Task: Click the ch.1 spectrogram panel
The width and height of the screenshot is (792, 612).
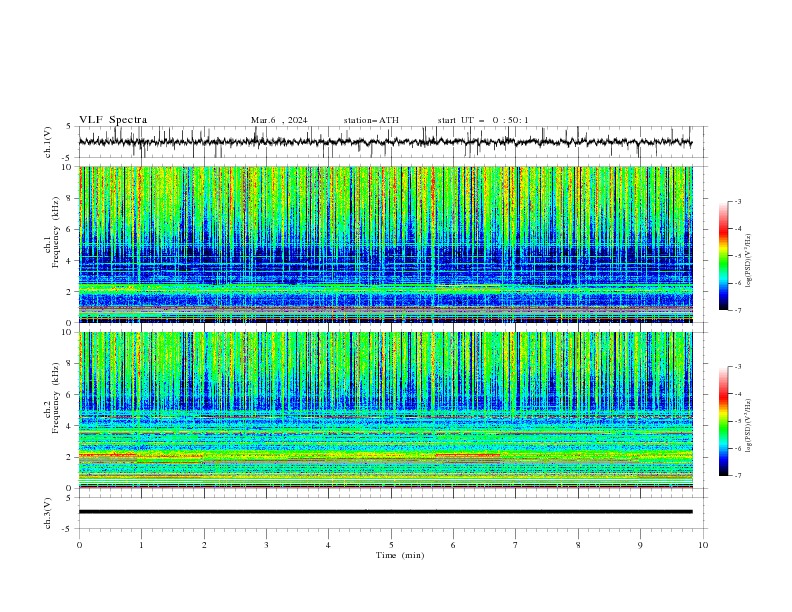Action: pos(386,244)
